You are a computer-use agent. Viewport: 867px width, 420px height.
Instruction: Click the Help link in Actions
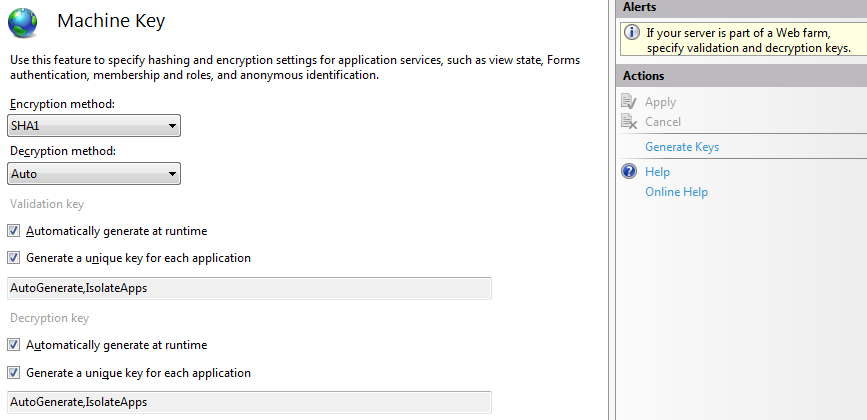point(657,172)
